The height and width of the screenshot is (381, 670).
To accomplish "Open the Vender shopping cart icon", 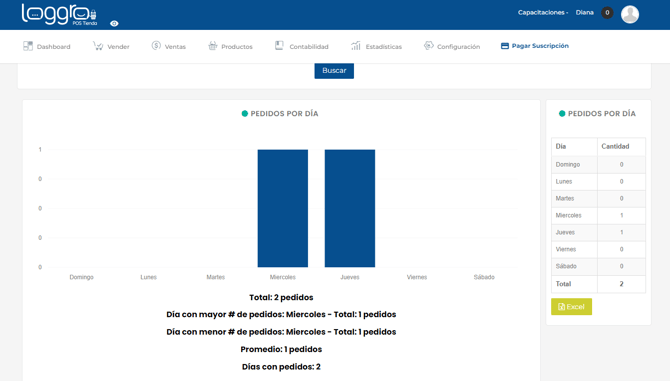I will click(x=98, y=46).
